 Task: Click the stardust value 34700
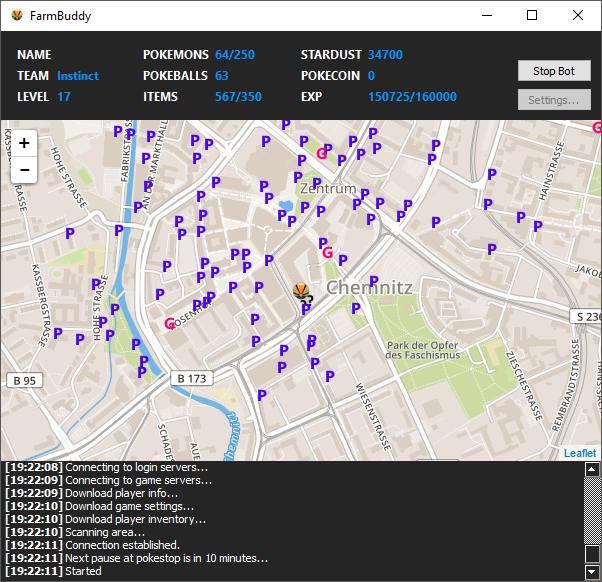[x=385, y=55]
